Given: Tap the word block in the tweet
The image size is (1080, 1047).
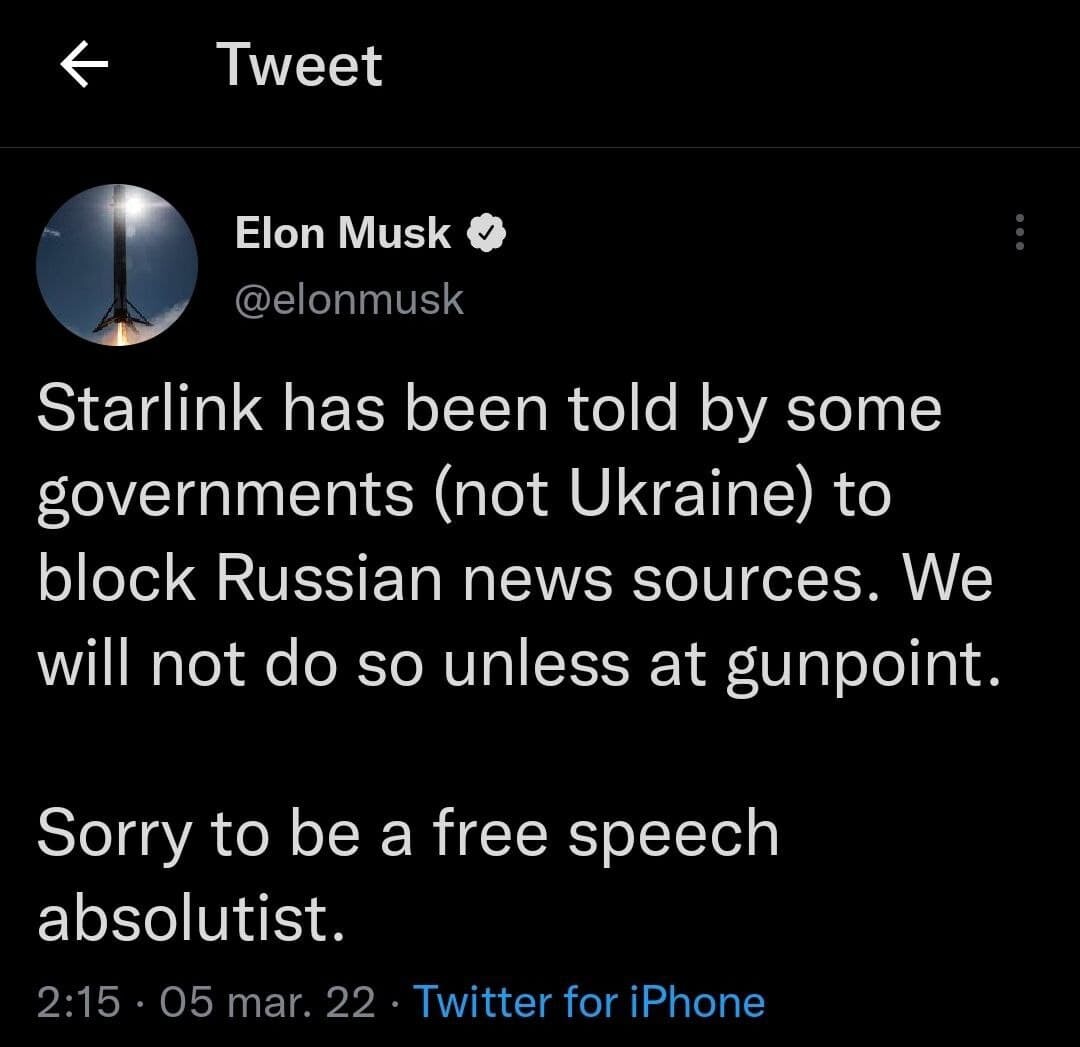Looking at the screenshot, I should click(x=116, y=578).
